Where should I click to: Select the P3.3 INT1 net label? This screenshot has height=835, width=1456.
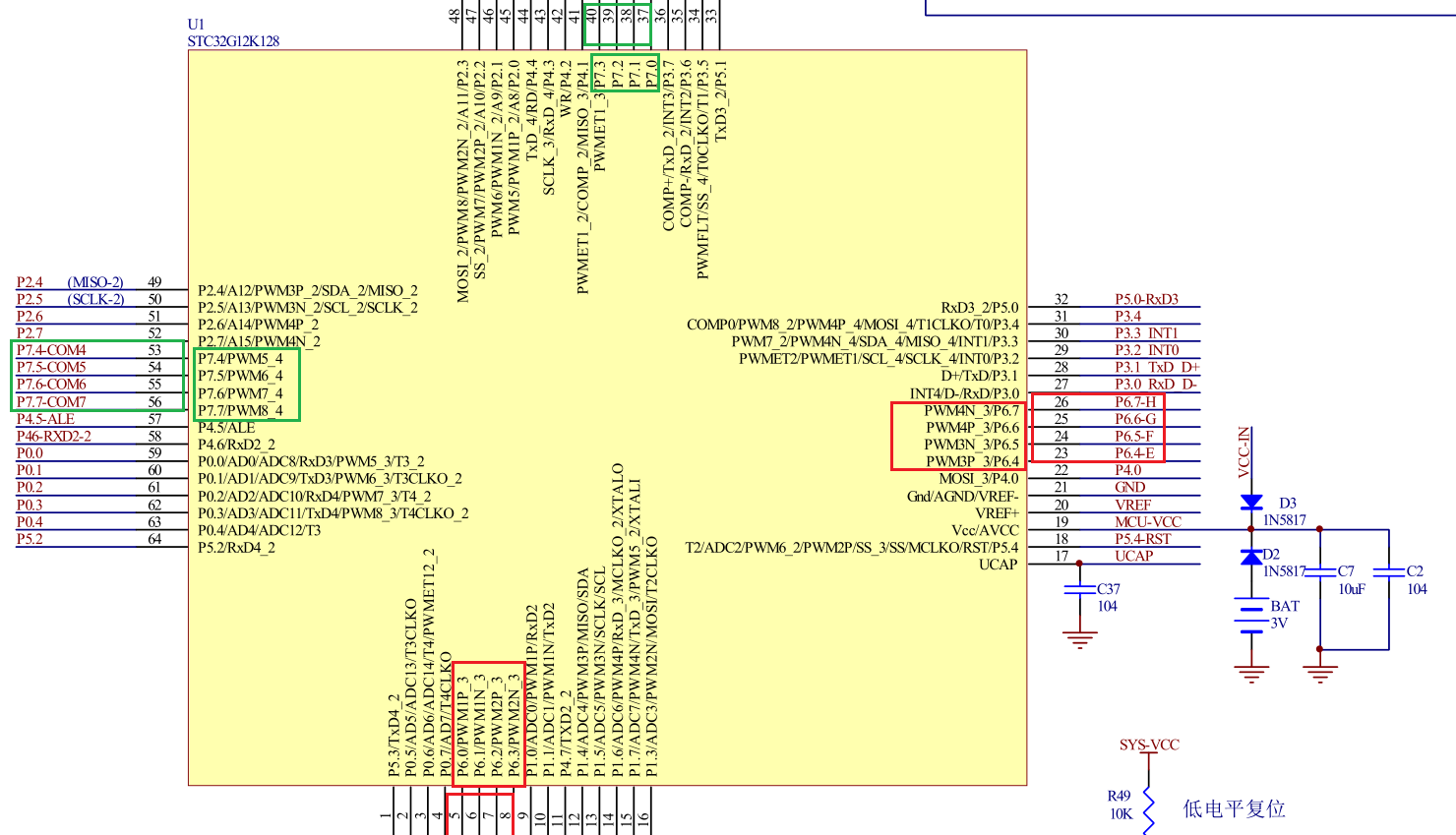pos(1146,333)
